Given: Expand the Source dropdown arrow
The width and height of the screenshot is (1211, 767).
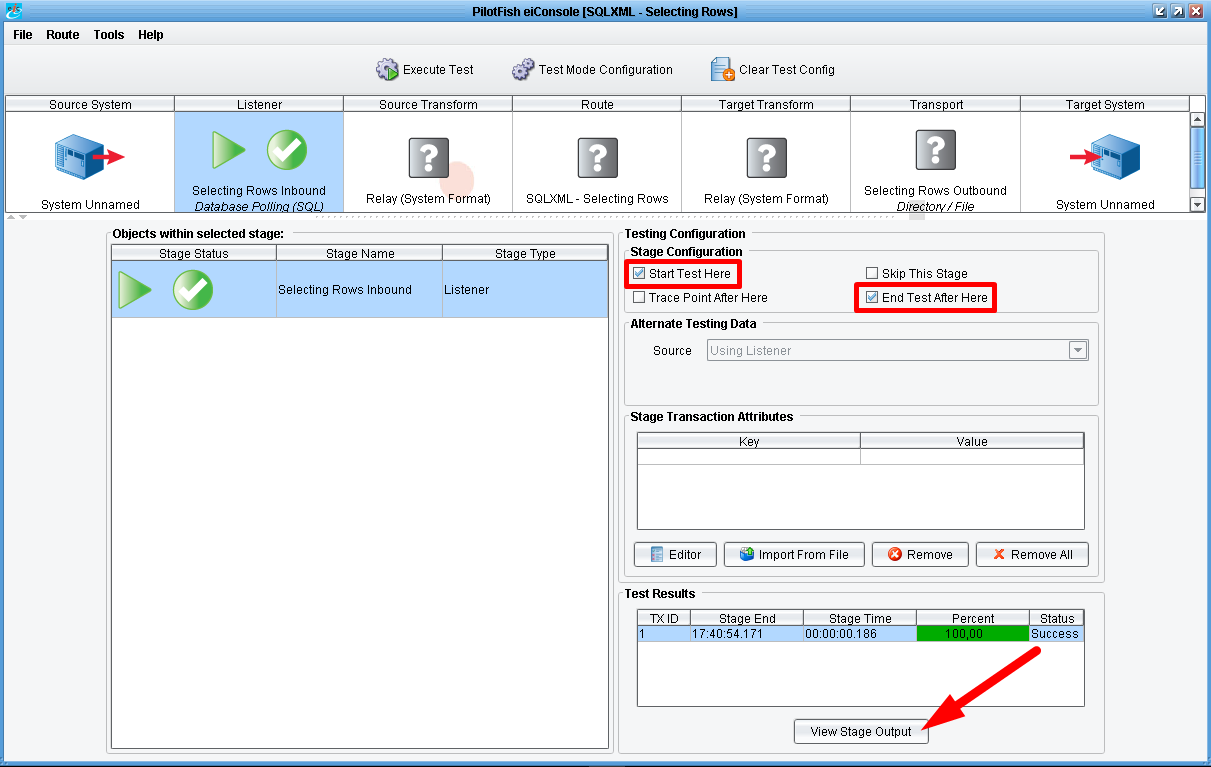Looking at the screenshot, I should tap(1077, 350).
